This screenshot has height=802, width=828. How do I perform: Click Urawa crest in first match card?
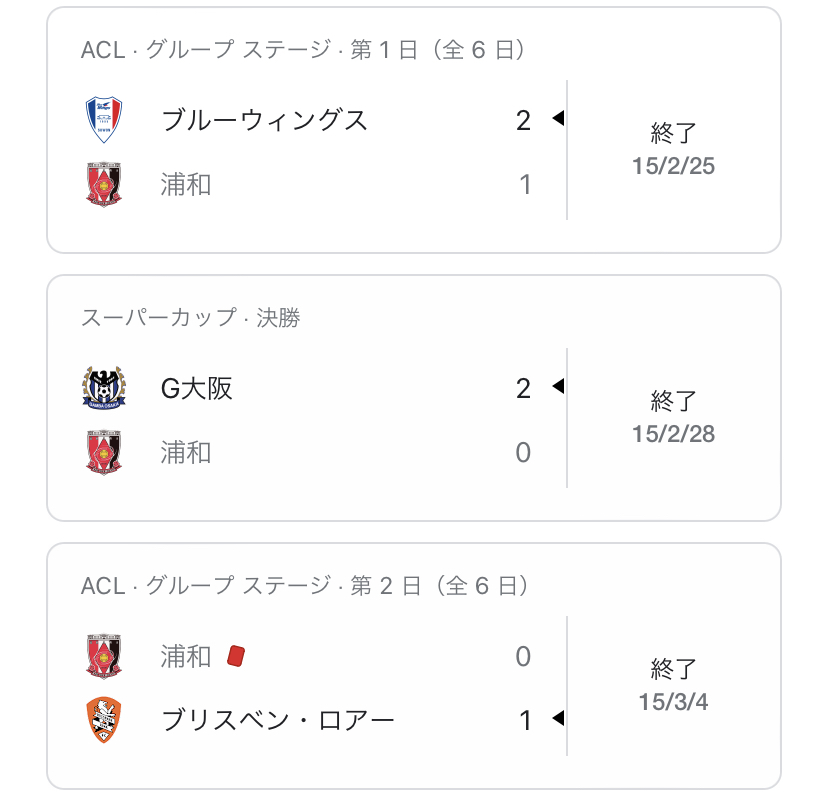point(104,184)
